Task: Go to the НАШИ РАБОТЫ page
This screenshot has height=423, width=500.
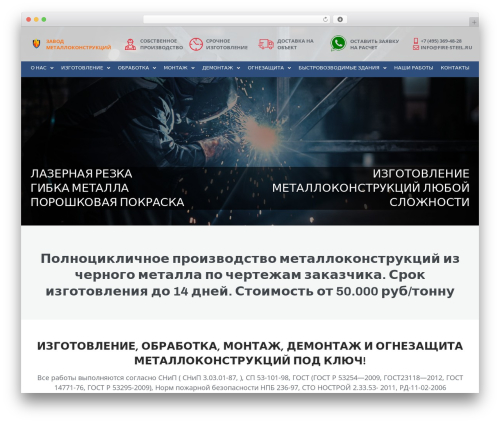Action: (x=413, y=68)
